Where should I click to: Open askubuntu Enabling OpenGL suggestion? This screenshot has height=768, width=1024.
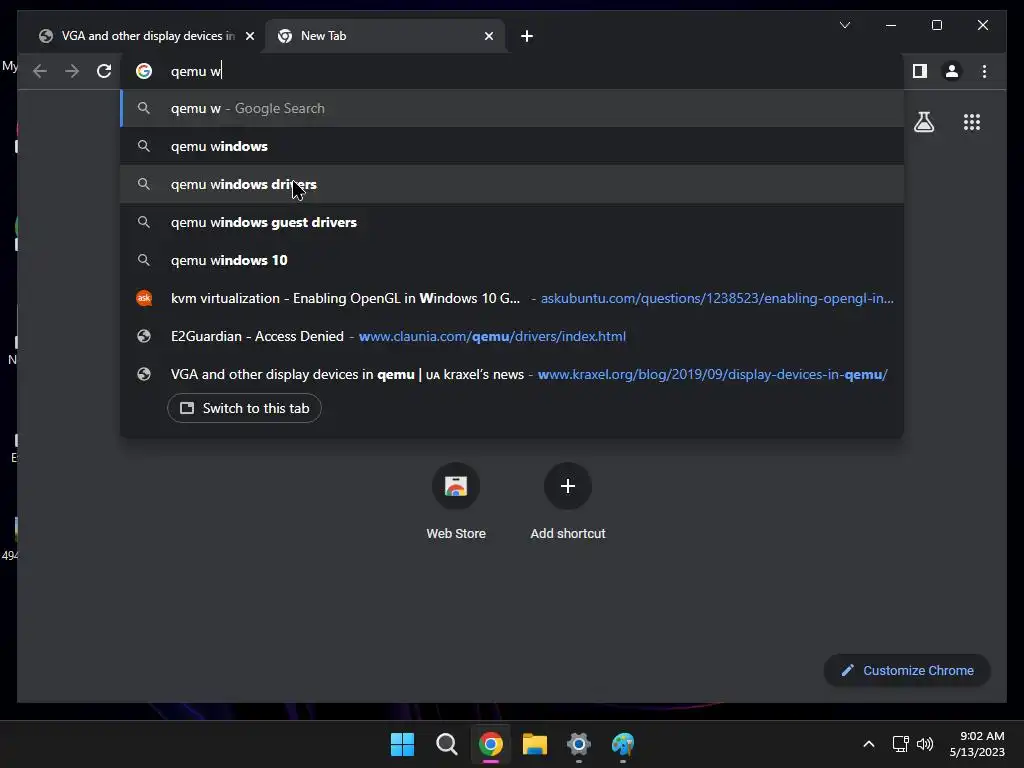pyautogui.click(x=512, y=298)
